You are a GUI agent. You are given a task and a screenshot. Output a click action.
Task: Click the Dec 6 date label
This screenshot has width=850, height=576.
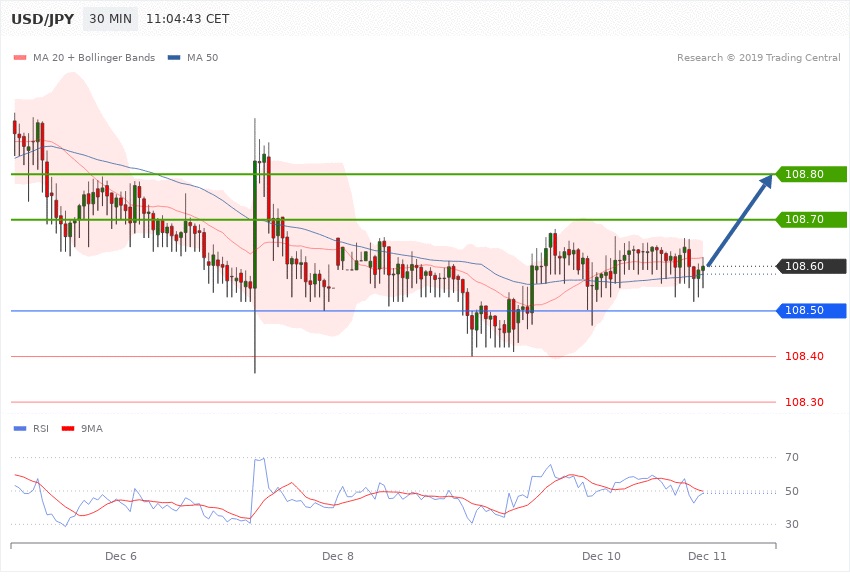[121, 555]
